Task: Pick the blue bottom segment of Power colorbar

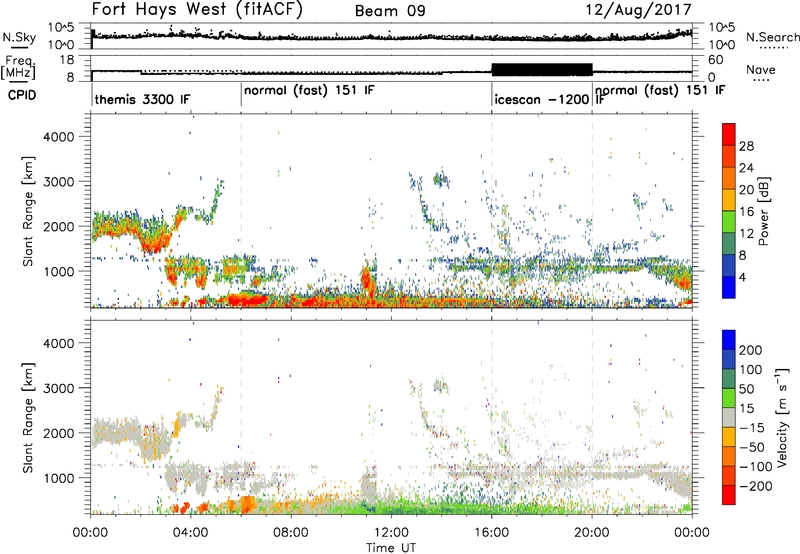Action: tap(729, 287)
